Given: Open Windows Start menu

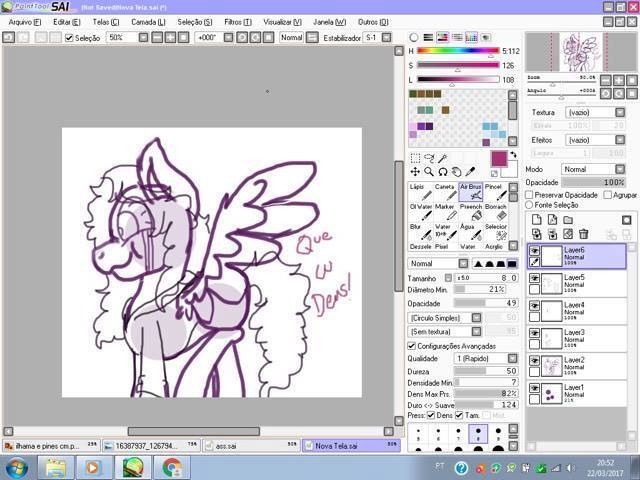Looking at the screenshot, I should click(15, 467).
